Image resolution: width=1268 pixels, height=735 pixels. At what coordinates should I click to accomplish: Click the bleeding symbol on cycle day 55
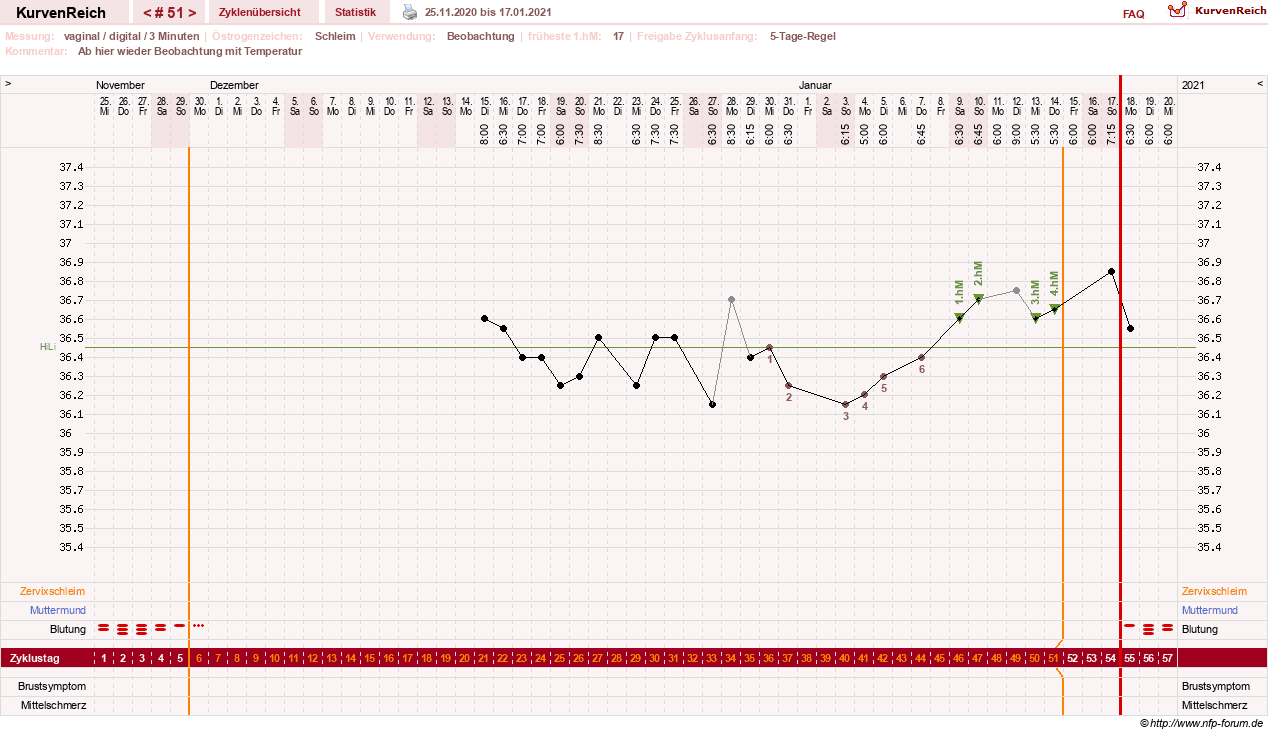(x=1130, y=625)
